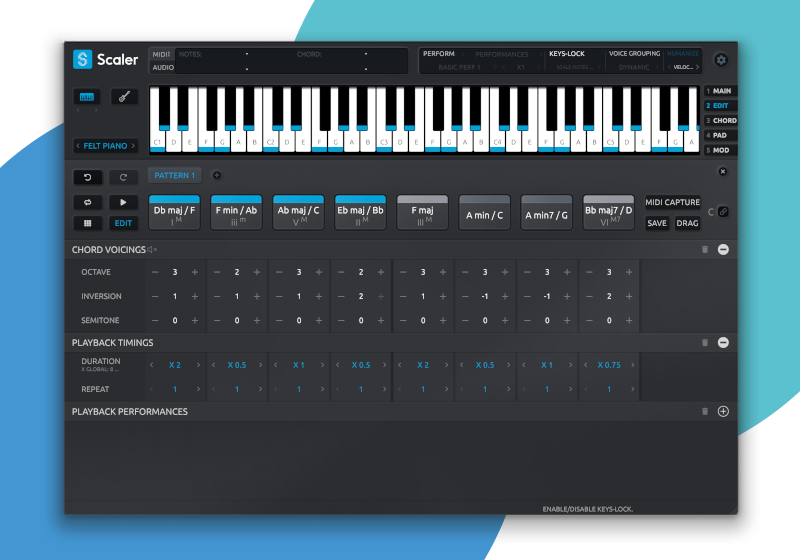Select the Db maj / F chord pad

174,212
